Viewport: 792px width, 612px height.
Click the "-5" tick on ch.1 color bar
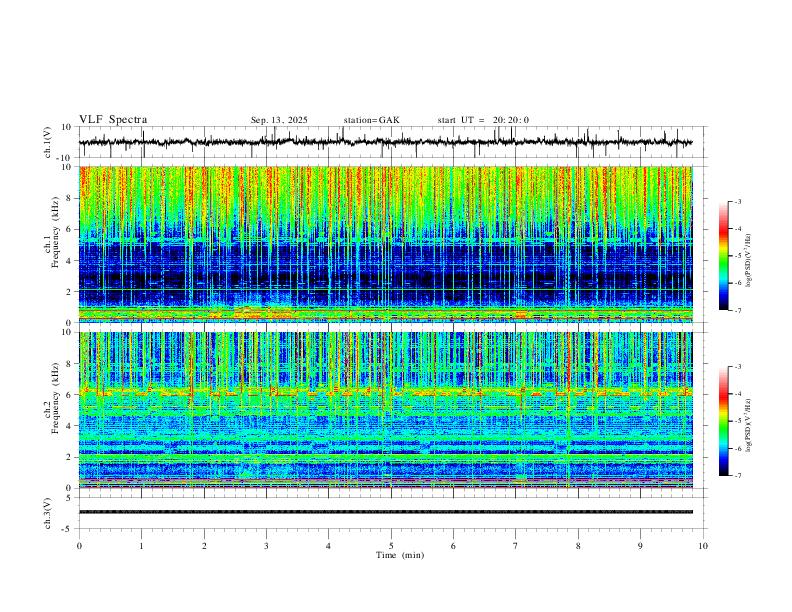[738, 256]
